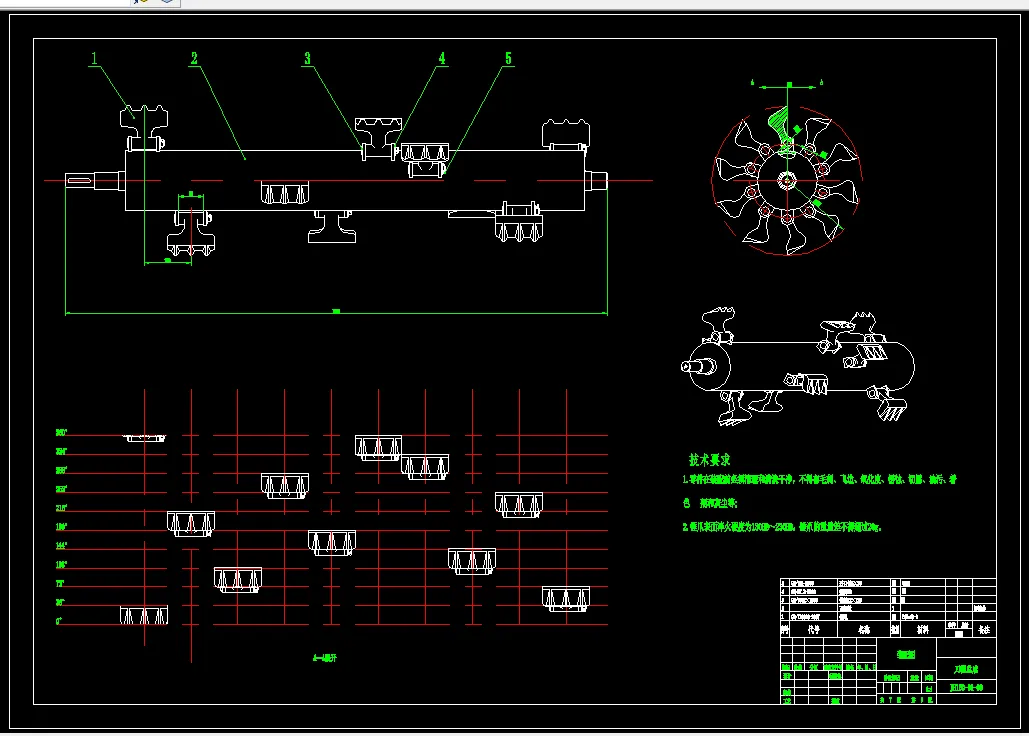This screenshot has width=1029, height=736.
Task: Select part balloon number 3
Action: pos(306,59)
